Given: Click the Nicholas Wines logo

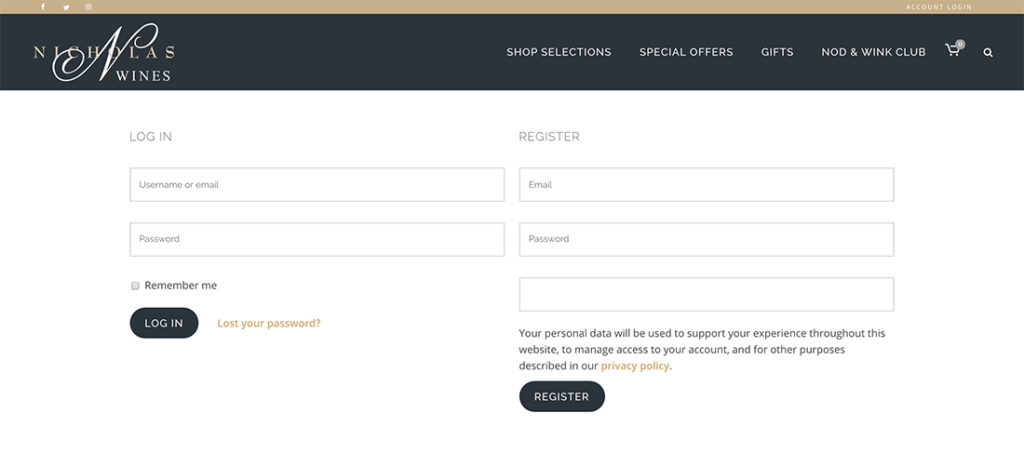Looking at the screenshot, I should coord(104,53).
